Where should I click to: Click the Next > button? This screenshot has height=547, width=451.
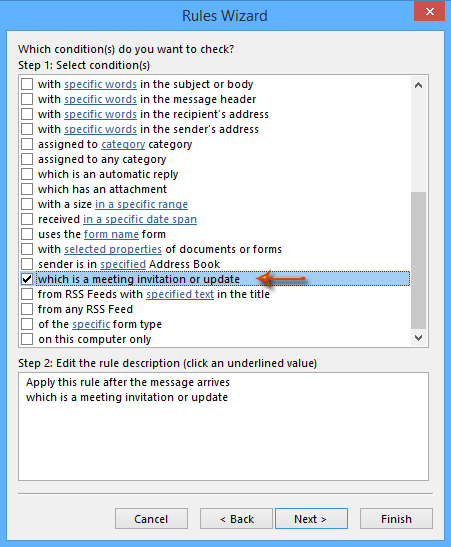click(x=311, y=519)
